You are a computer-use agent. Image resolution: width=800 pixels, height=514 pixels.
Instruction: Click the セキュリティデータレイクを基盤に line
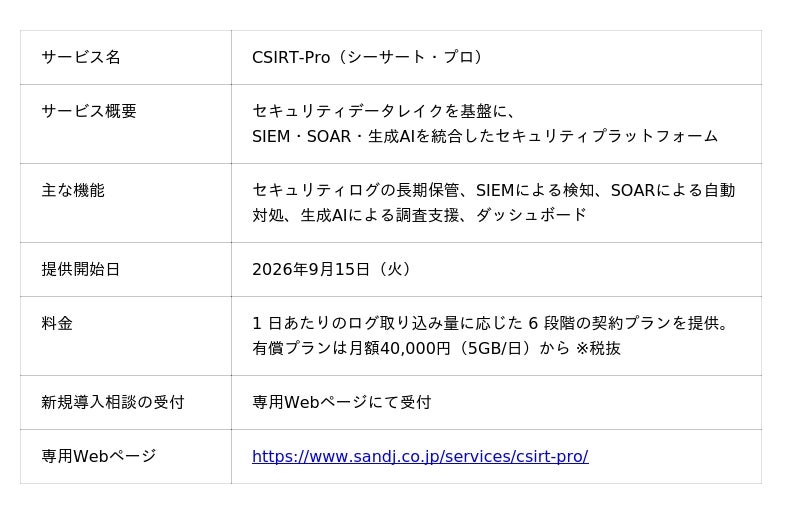(384, 111)
